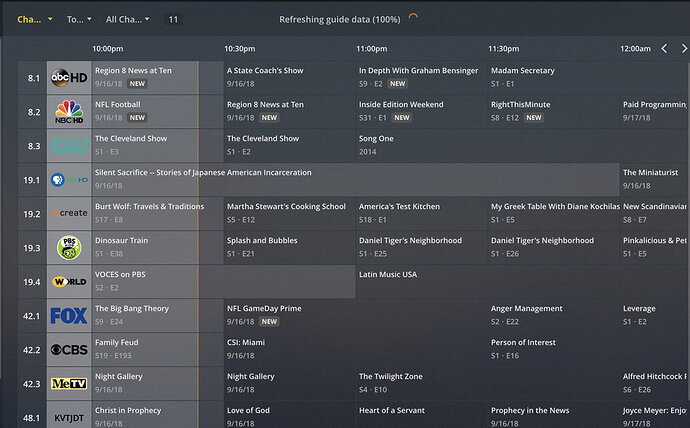Select The Twilight Zone S4 E10
Viewport: 690px width, 428px height.
point(488,384)
